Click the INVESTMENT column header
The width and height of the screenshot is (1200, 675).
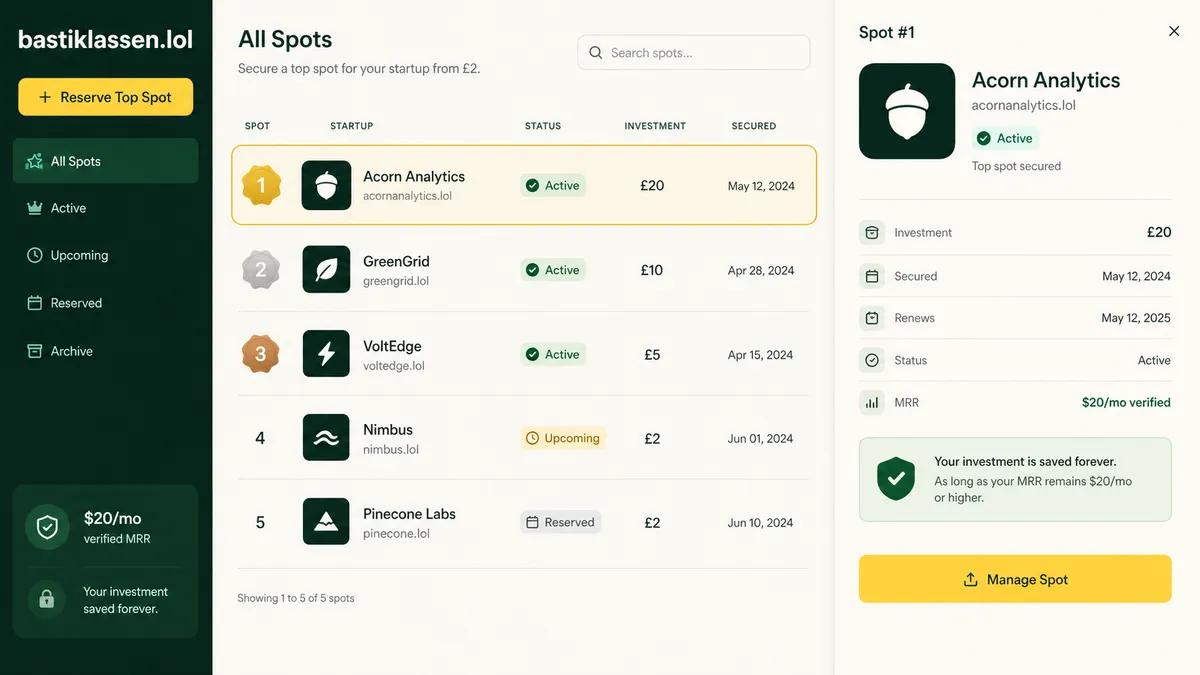pos(655,126)
